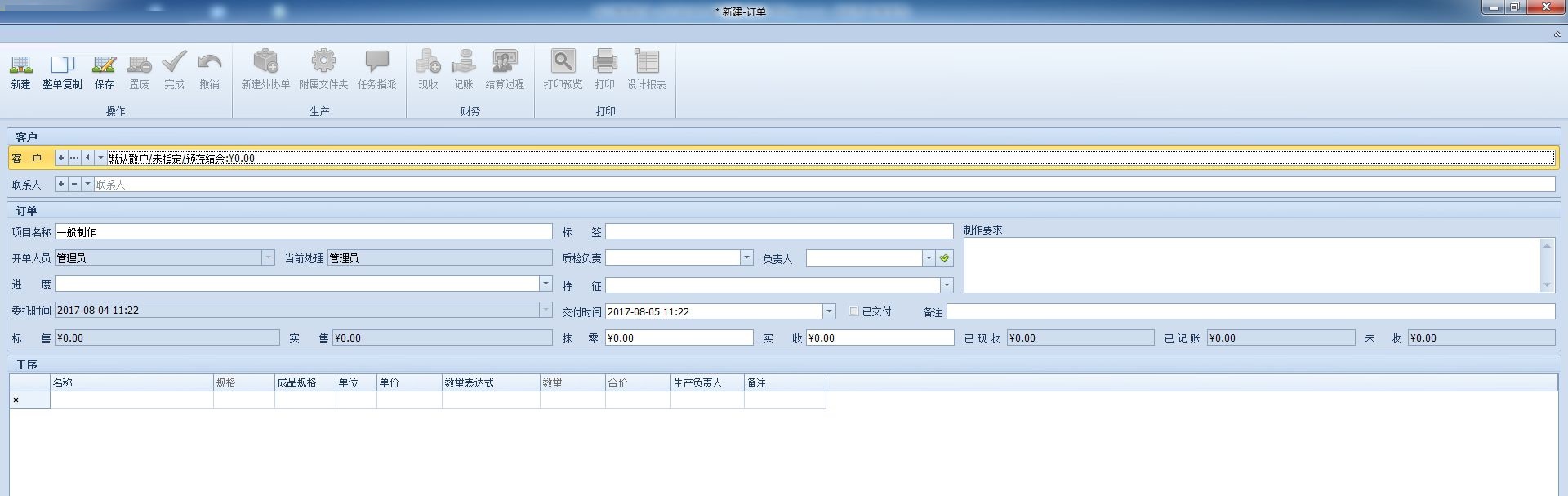Click the 已记账 ¥0.00 field
The height and width of the screenshot is (496, 1568).
1281,337
